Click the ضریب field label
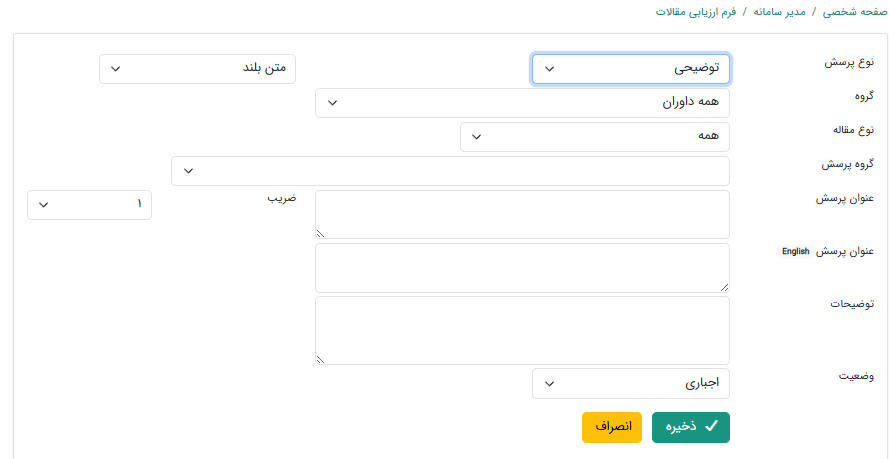889x459 pixels. point(281,198)
